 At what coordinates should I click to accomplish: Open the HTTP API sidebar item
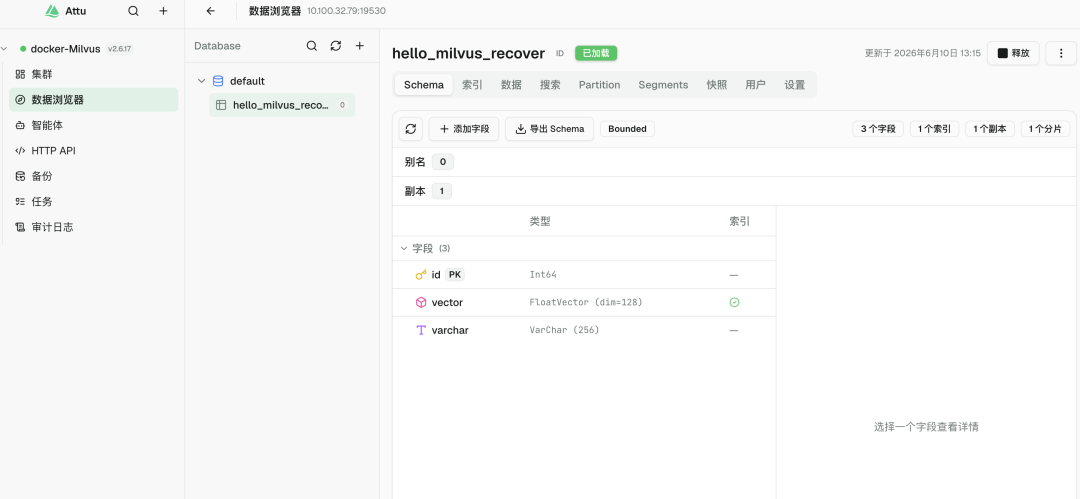click(x=94, y=151)
